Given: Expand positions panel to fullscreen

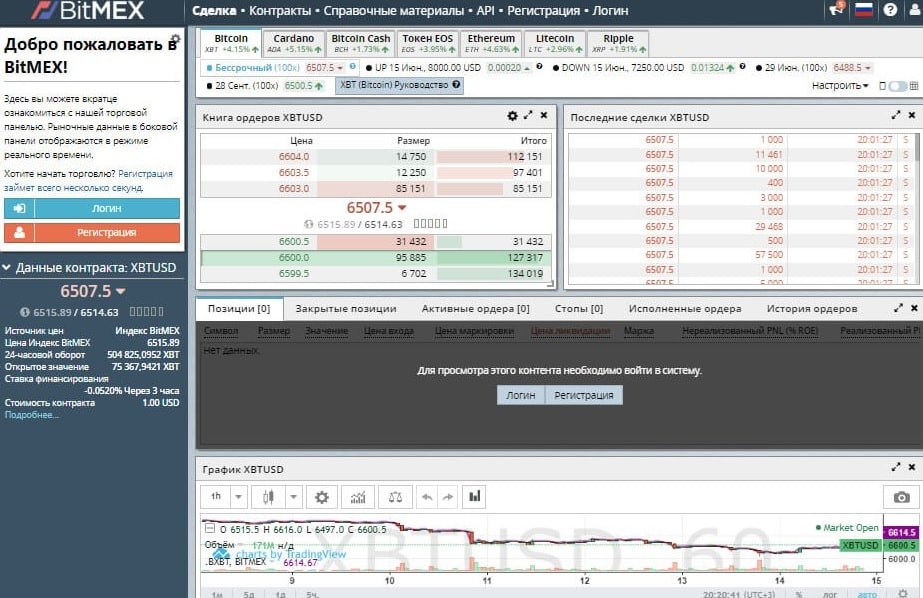Looking at the screenshot, I should coord(898,308).
